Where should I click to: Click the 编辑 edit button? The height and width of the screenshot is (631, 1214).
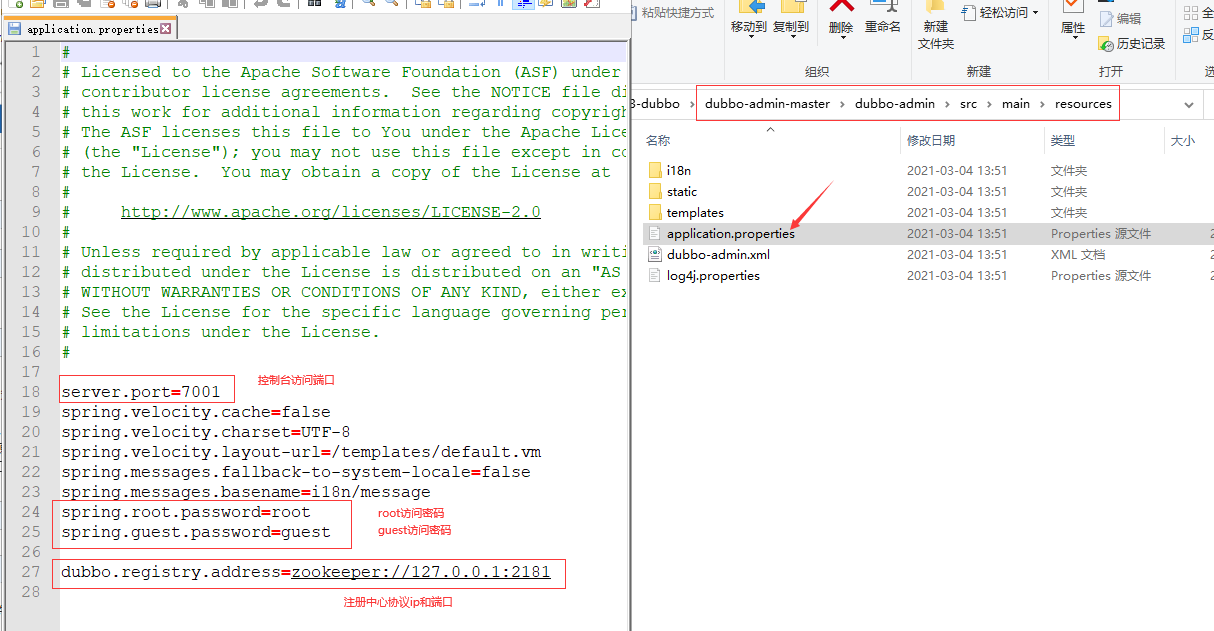1120,18
